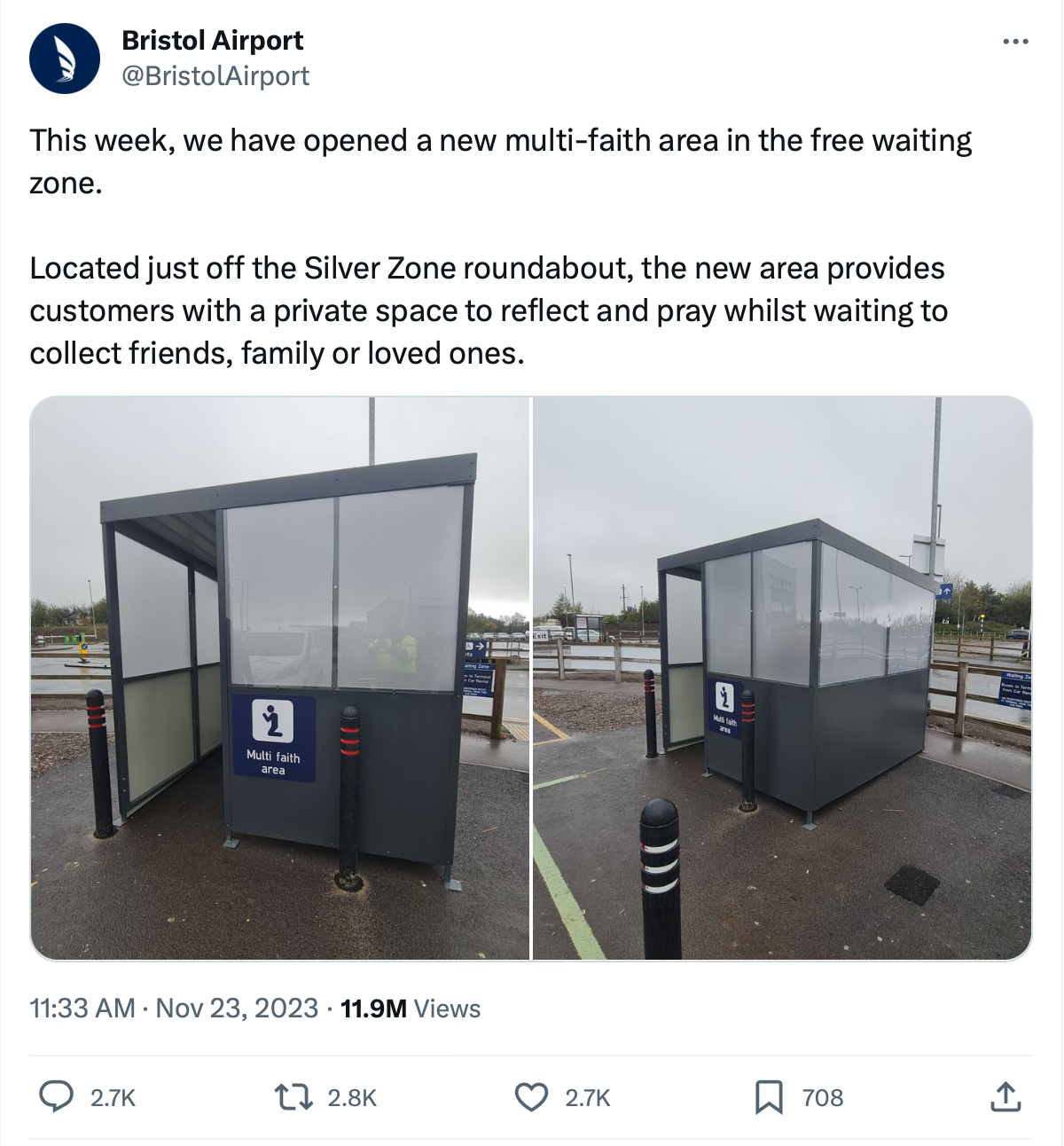Click the 2.7K likes count
The height and width of the screenshot is (1146, 1064).
coord(588,1098)
